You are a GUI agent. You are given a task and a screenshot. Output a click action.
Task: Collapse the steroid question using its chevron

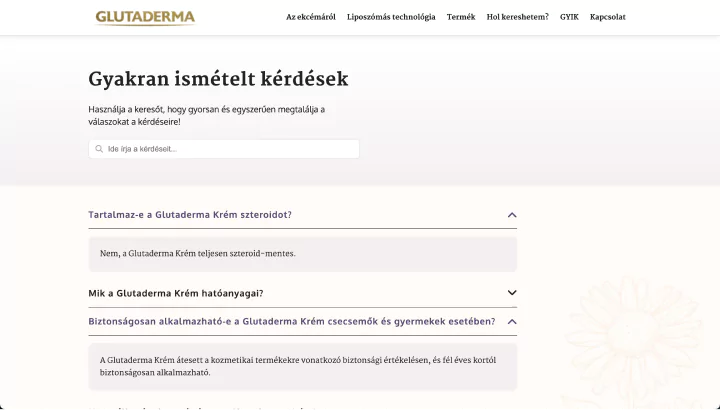tap(512, 215)
